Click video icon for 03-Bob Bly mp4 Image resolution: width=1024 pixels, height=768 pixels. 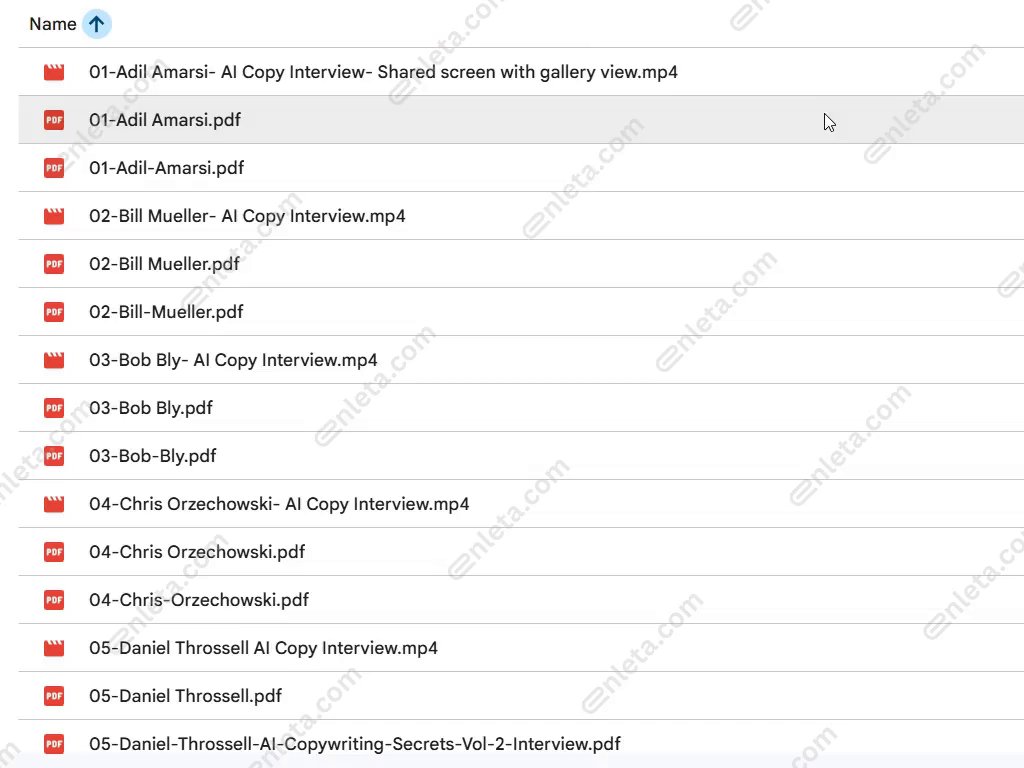(x=54, y=360)
